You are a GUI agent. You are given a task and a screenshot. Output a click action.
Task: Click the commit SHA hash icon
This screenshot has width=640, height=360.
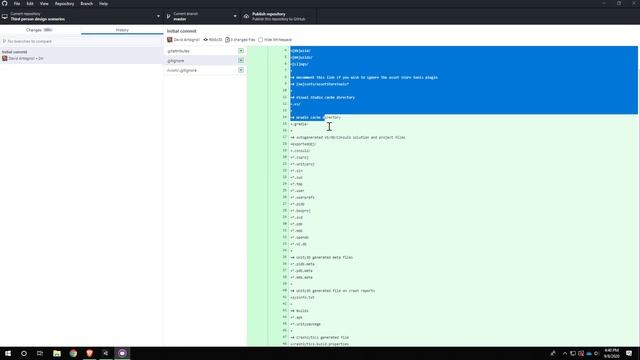click(x=205, y=40)
